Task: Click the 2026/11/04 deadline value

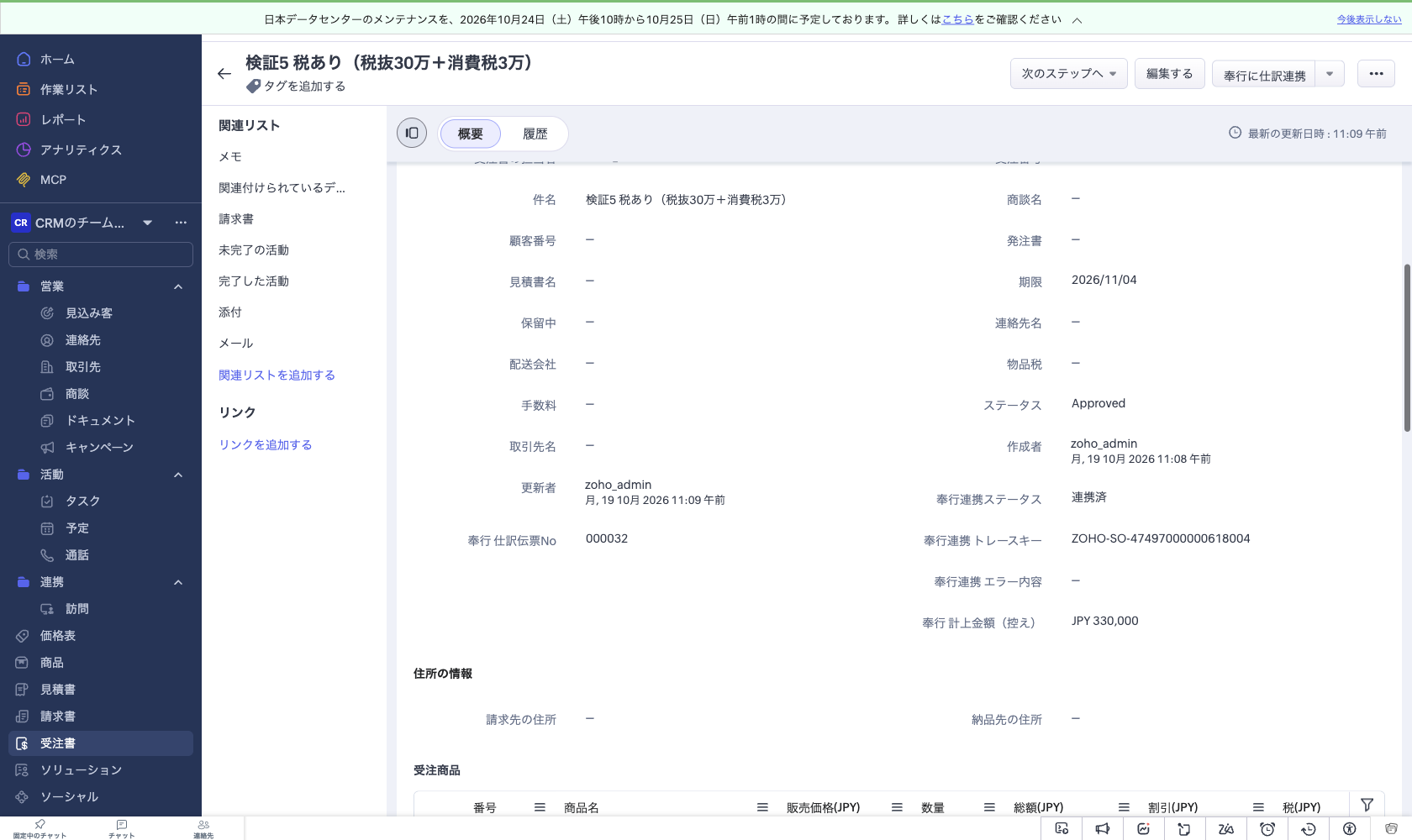Action: coord(1104,280)
